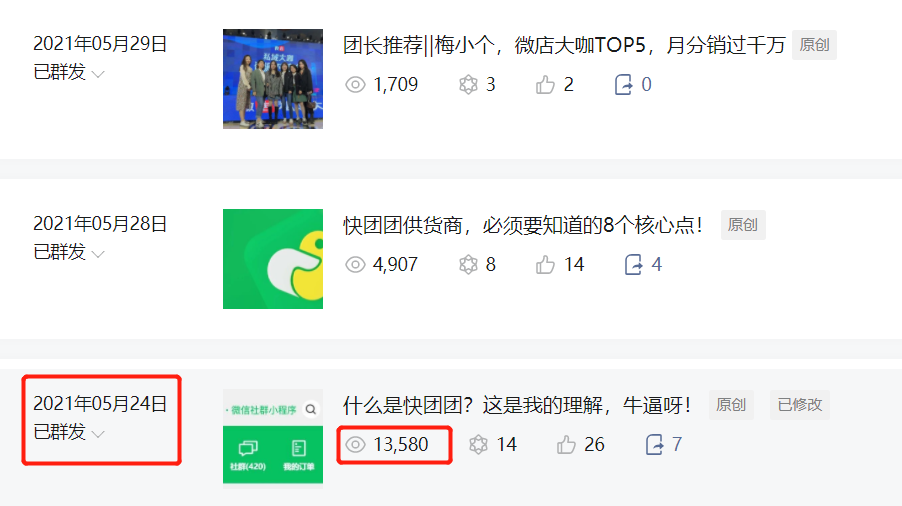Click the eye views icon showing 1,709
The image size is (902, 506).
point(356,85)
